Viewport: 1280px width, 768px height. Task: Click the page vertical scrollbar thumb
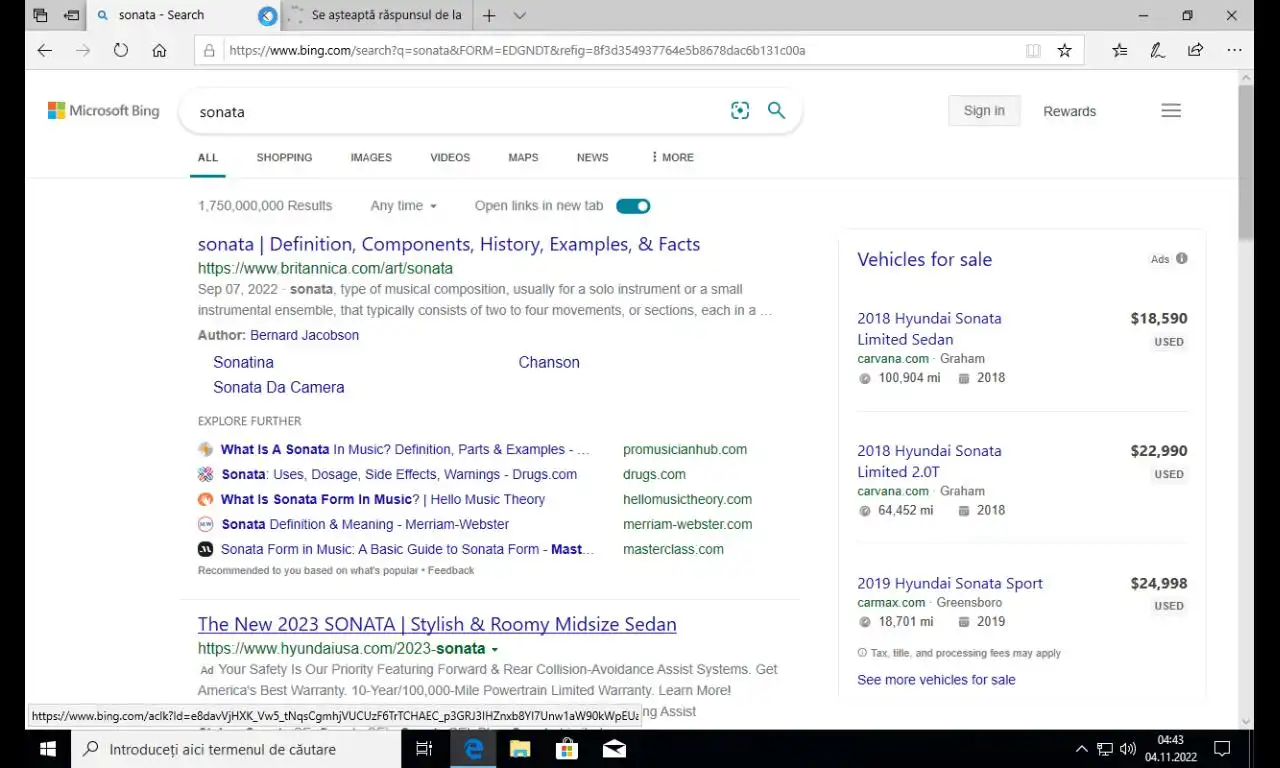(x=1245, y=162)
